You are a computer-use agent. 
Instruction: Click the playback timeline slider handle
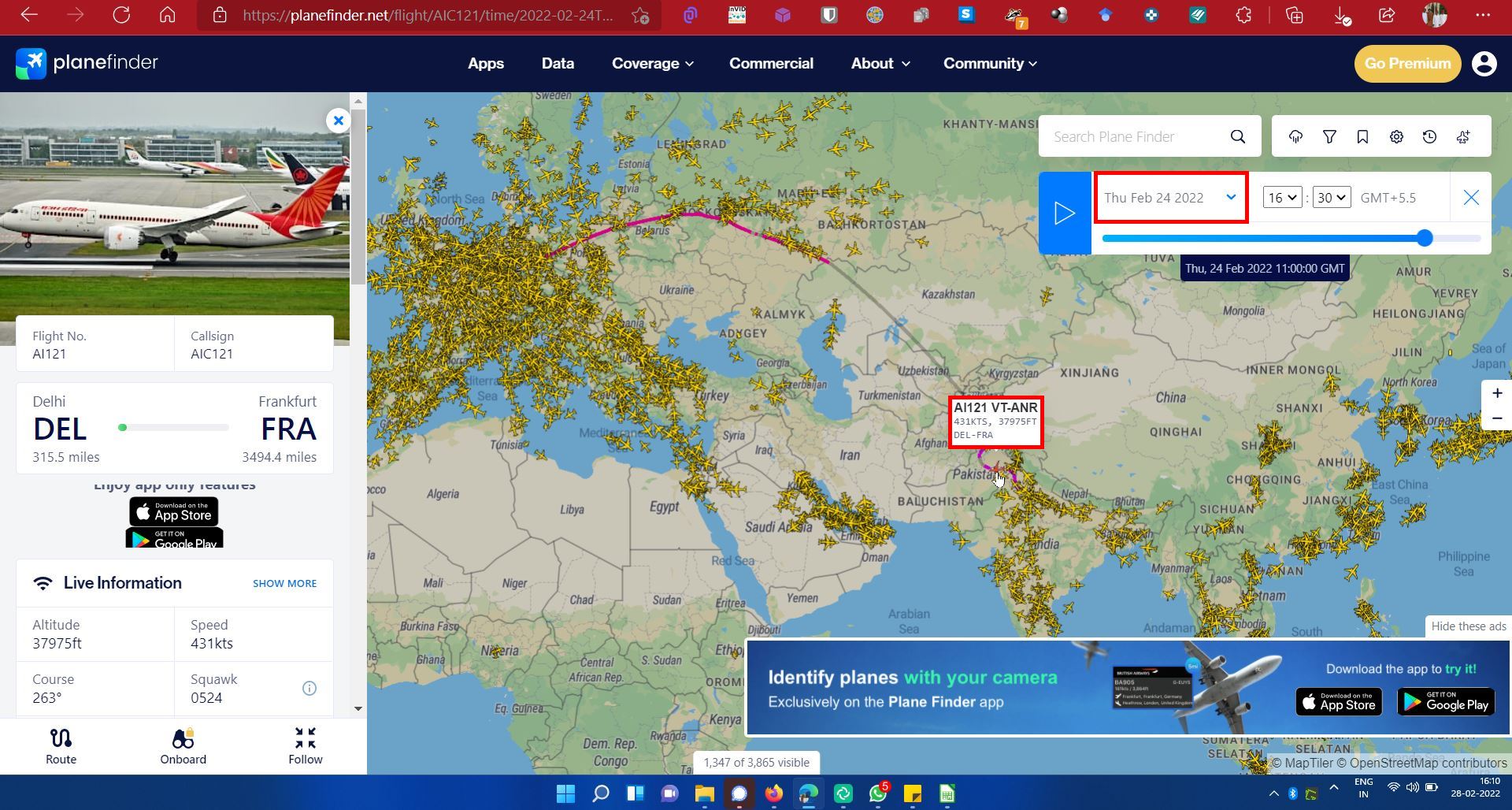pos(1425,238)
